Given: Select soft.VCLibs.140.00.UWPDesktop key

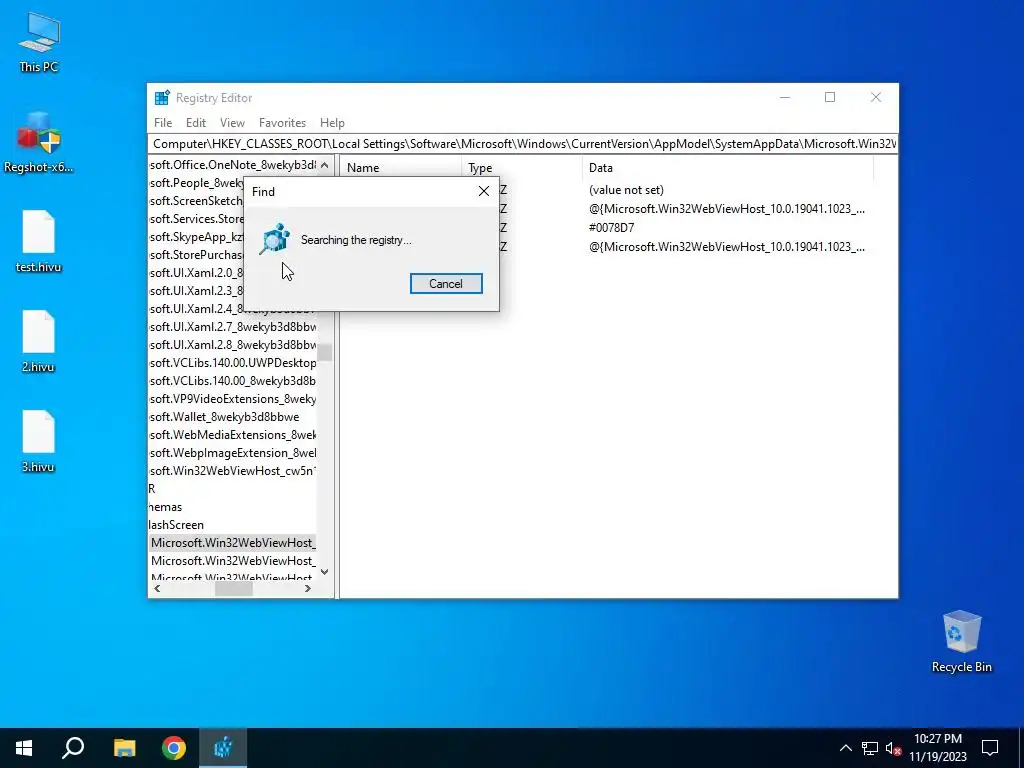Looking at the screenshot, I should click(232, 362).
